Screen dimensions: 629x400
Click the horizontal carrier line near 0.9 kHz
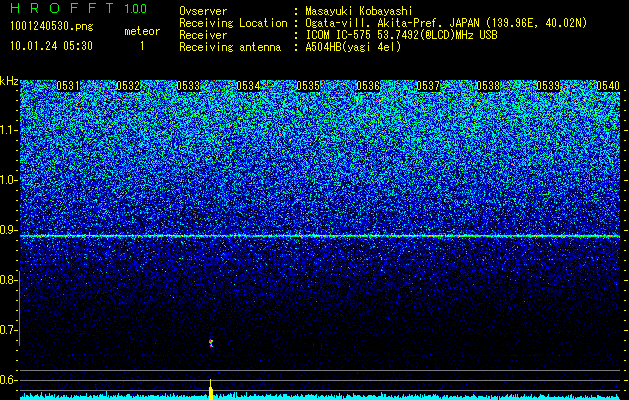(320, 236)
